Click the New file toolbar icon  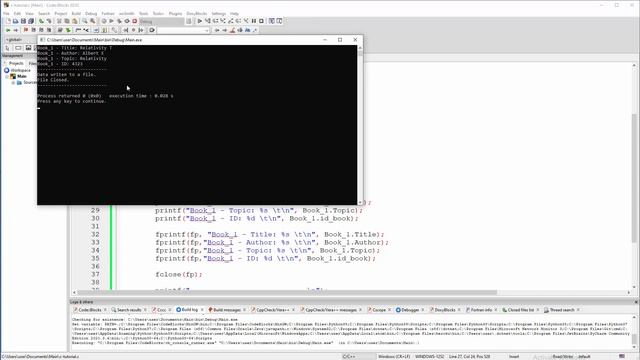pos(8,21)
